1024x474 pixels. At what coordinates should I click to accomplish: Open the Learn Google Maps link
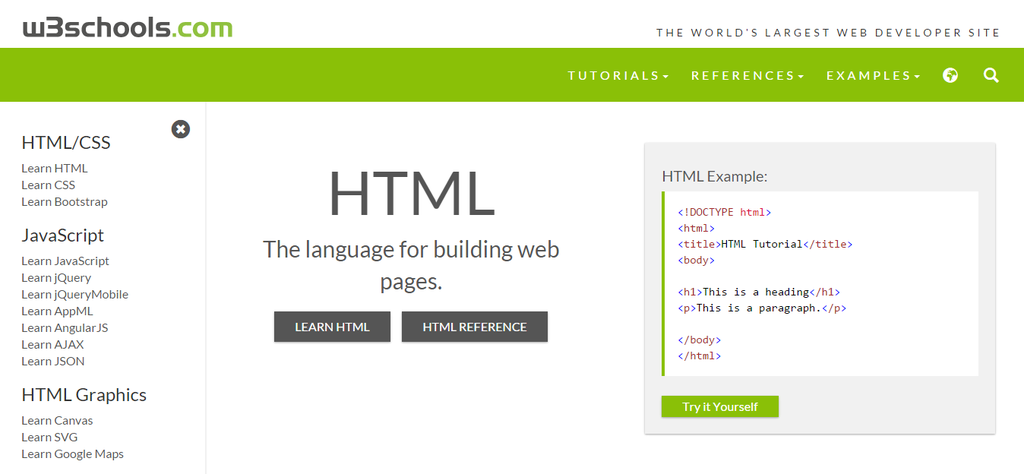72,454
